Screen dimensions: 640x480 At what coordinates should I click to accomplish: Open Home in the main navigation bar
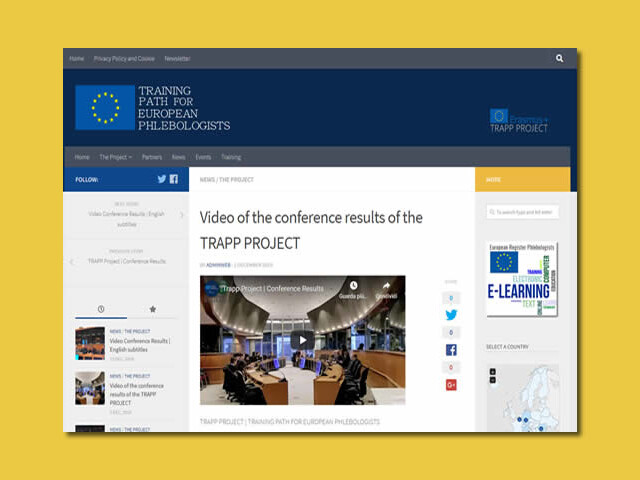tap(82, 157)
